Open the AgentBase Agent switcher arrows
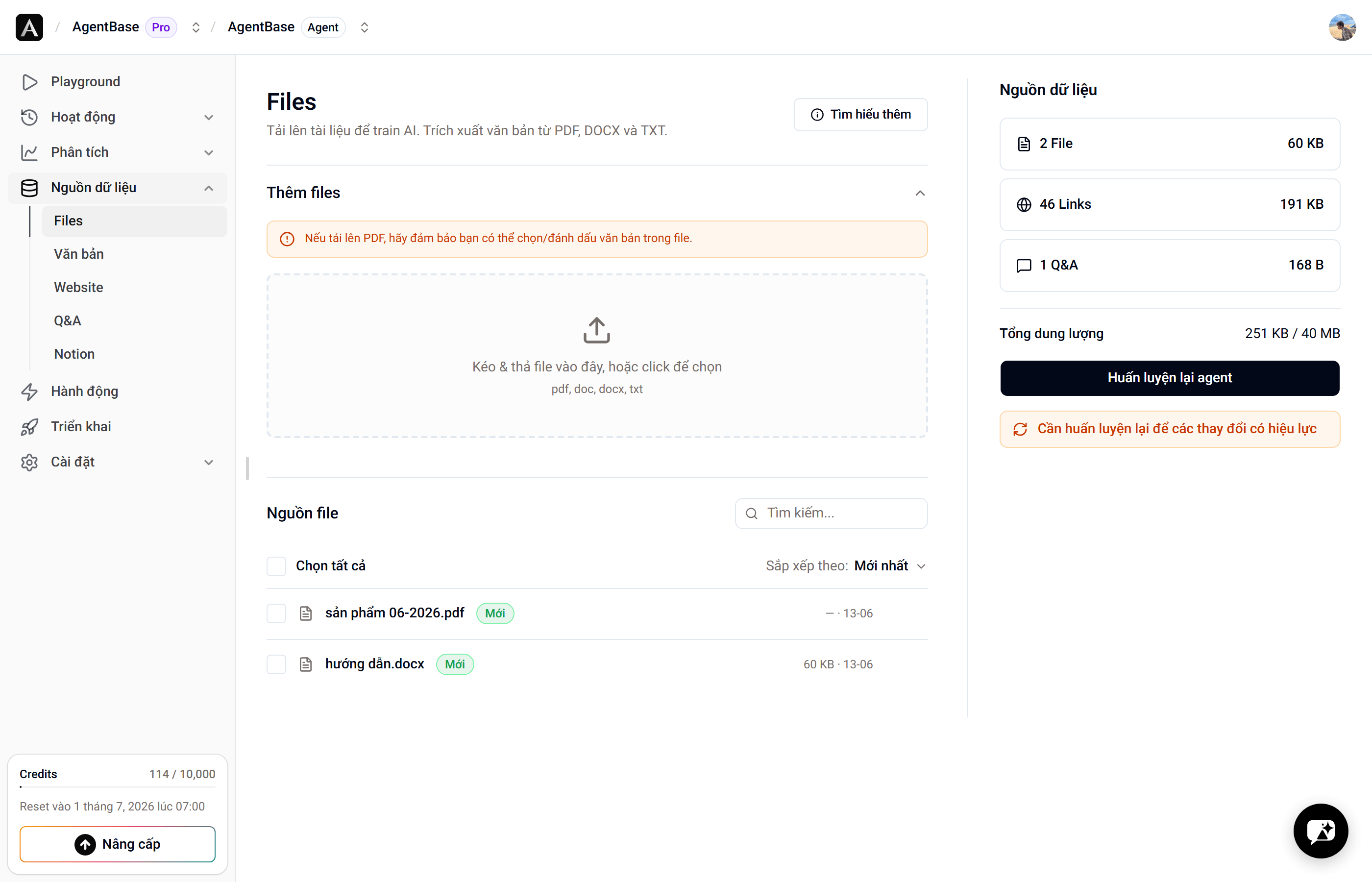Image resolution: width=1372 pixels, height=882 pixels. click(364, 27)
